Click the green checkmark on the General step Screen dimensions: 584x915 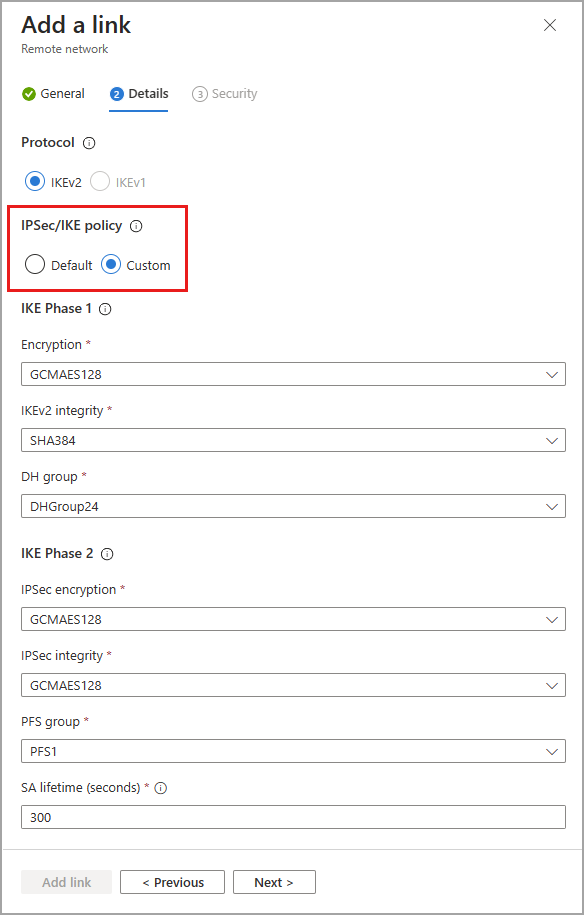25,93
